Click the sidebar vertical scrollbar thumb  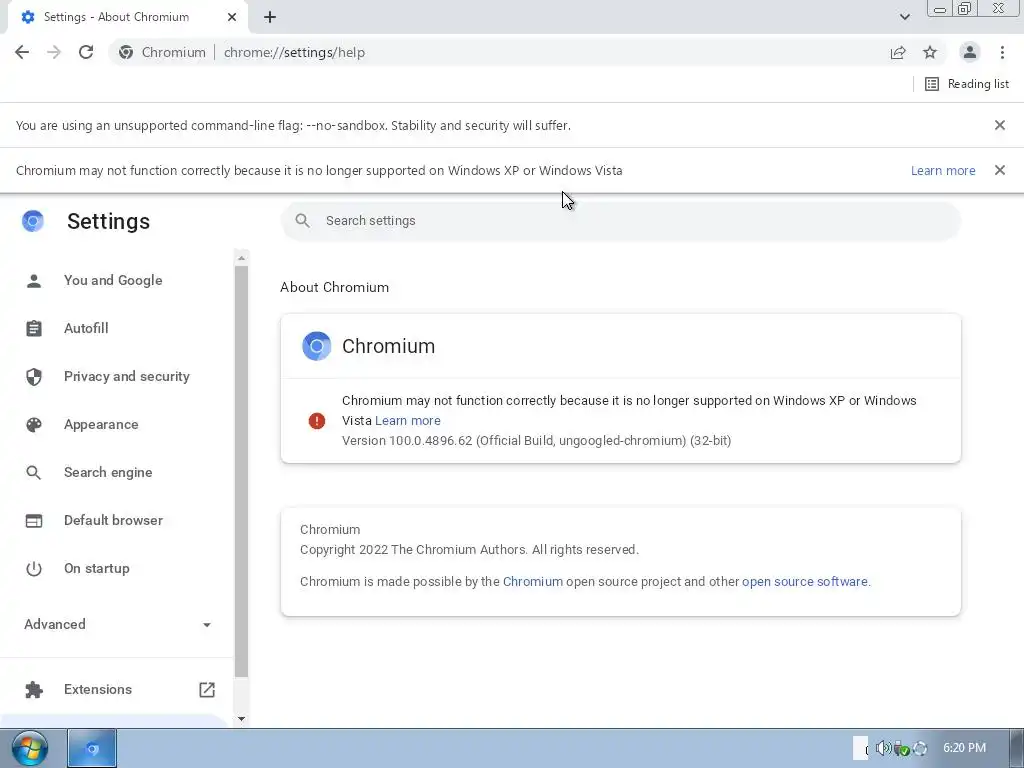(x=241, y=472)
